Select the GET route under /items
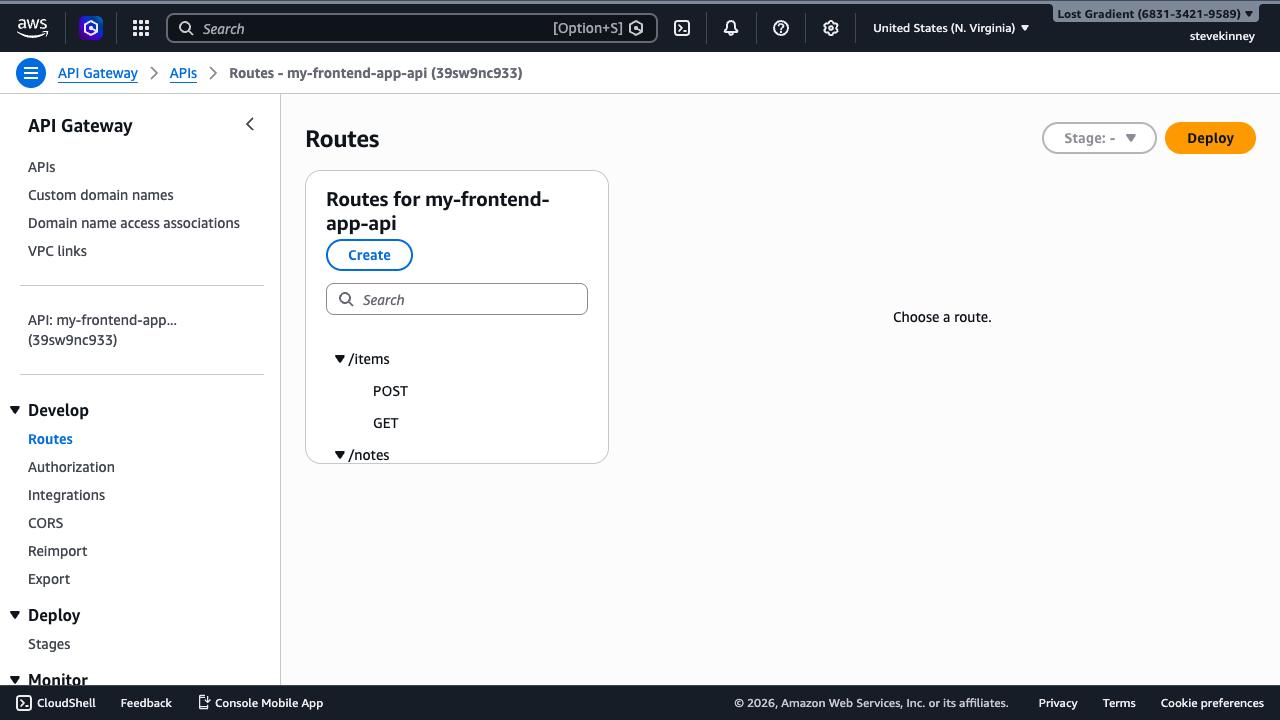Image resolution: width=1280 pixels, height=720 pixels. click(x=386, y=423)
